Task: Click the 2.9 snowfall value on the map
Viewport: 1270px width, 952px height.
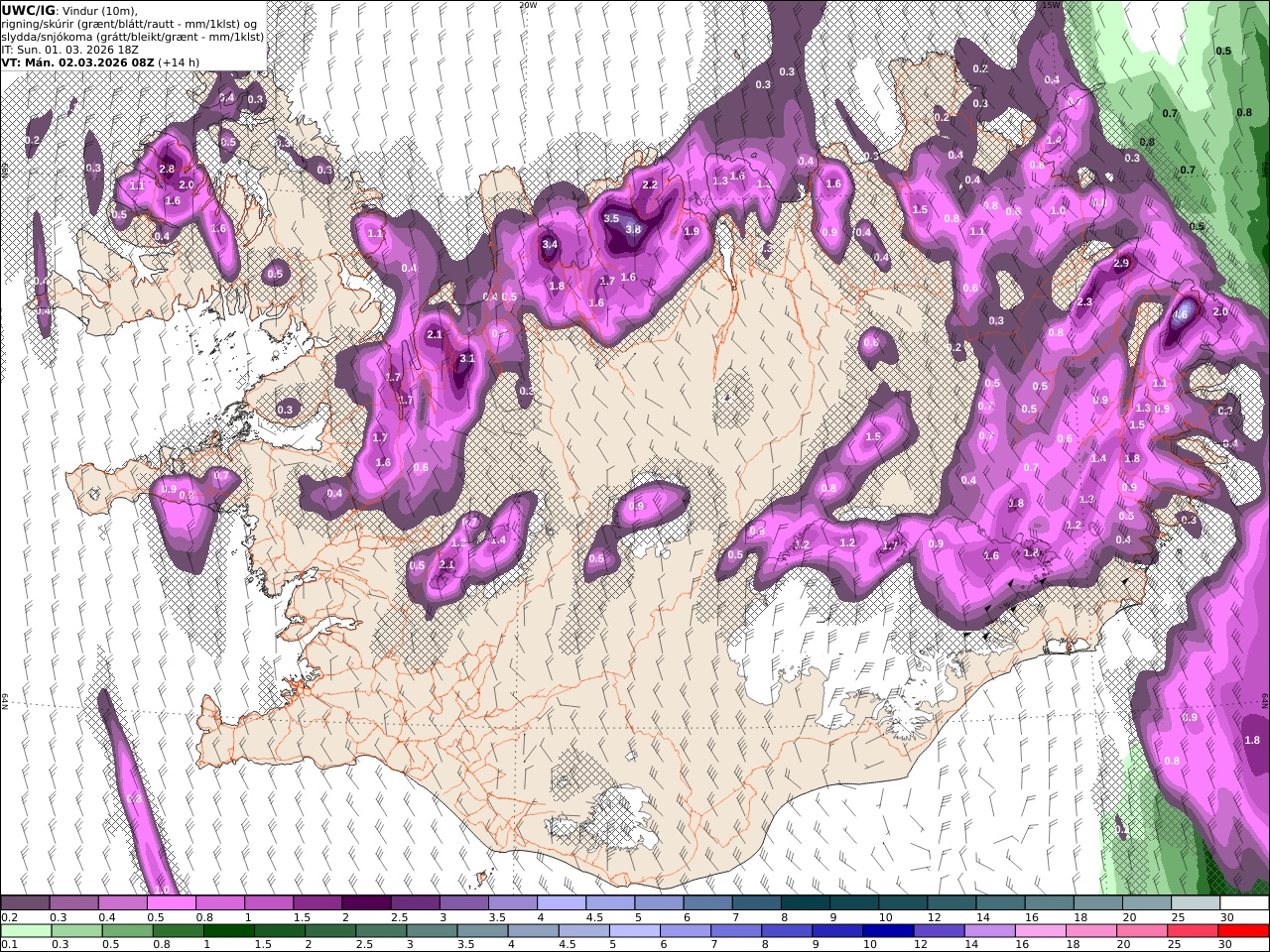Action: coord(1122,263)
